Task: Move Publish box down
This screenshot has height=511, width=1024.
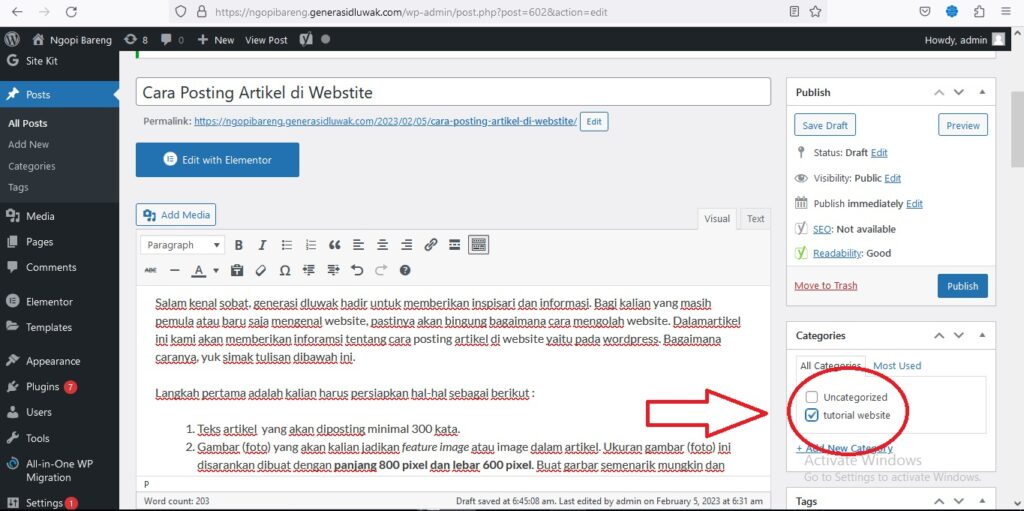Action: pos(959,93)
